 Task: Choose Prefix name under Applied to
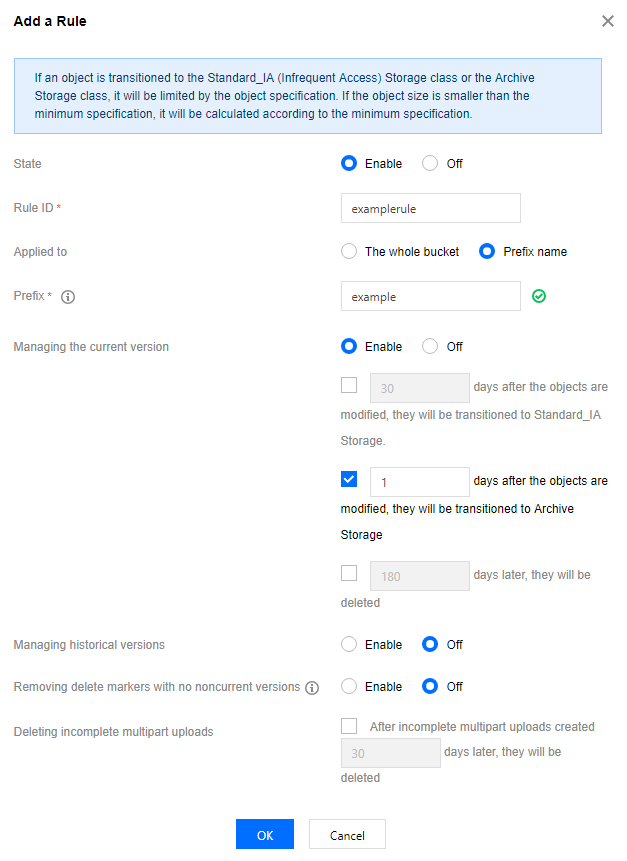point(487,251)
